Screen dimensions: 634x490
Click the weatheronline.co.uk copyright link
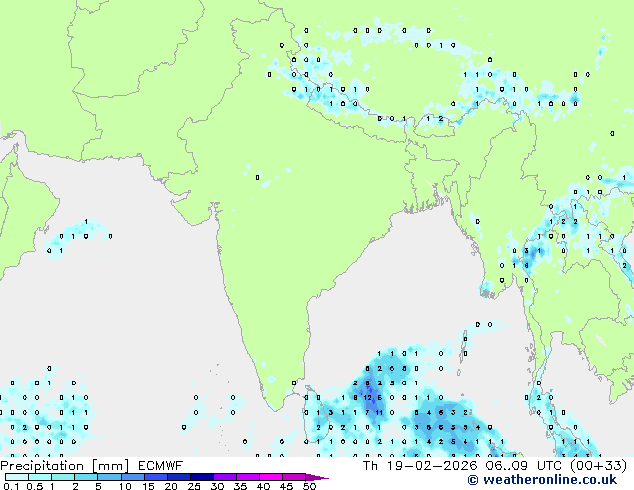point(542,480)
